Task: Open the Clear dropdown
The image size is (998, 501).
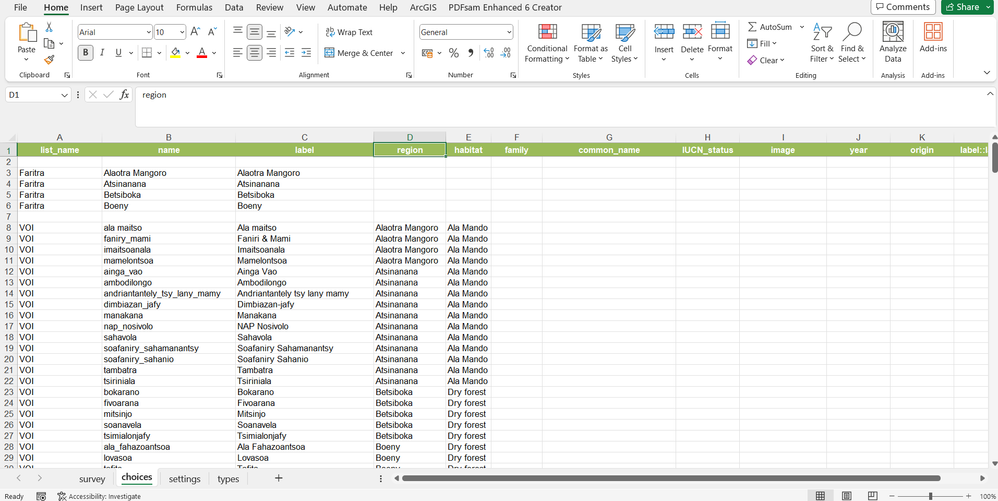Action: (766, 60)
